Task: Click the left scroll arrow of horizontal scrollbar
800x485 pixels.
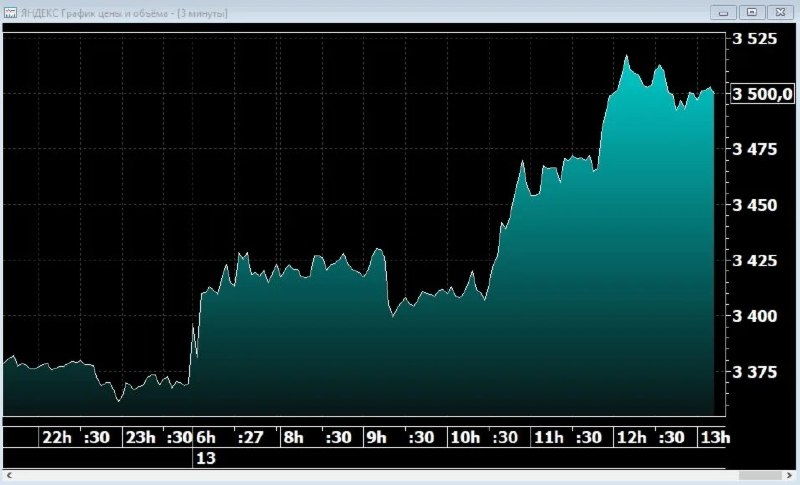Action: tap(9, 475)
